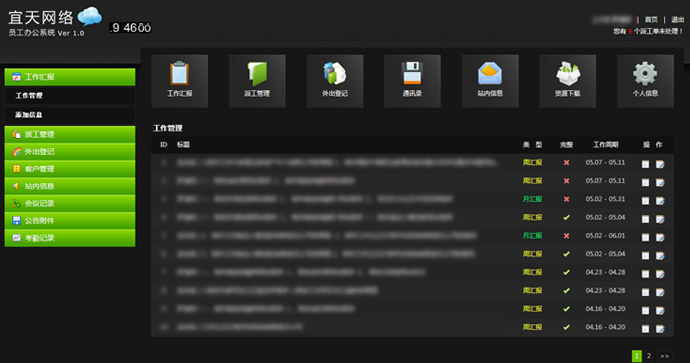
Task: Select 工作汇报 in the left sidebar
Action: coord(70,77)
